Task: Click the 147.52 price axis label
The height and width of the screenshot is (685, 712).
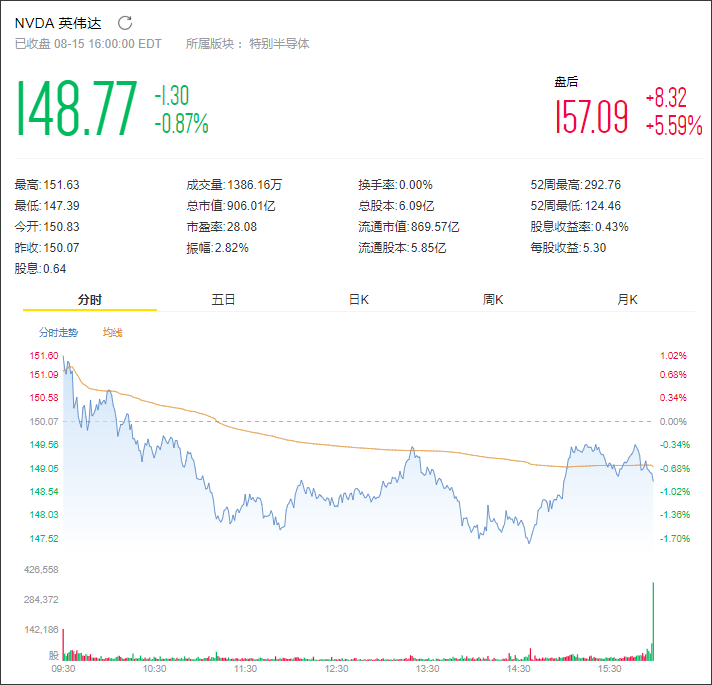Action: coord(44,538)
